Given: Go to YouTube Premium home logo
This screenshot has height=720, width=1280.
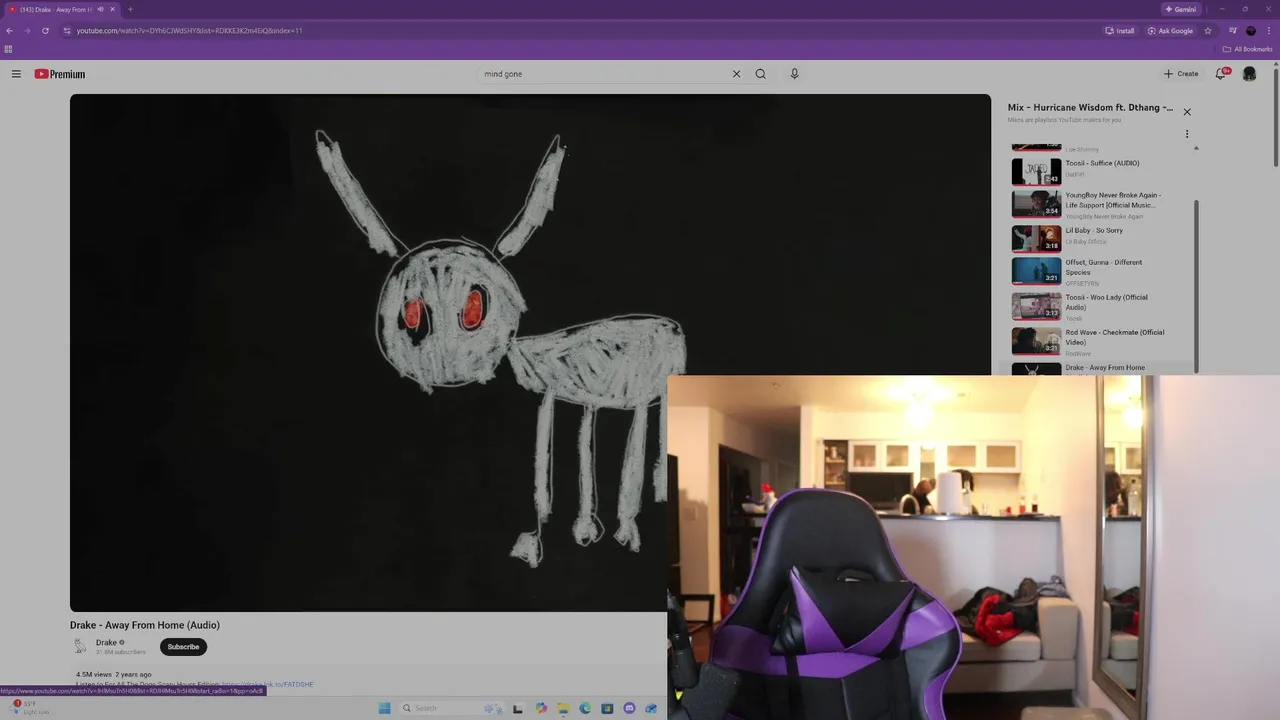Looking at the screenshot, I should pos(60,74).
